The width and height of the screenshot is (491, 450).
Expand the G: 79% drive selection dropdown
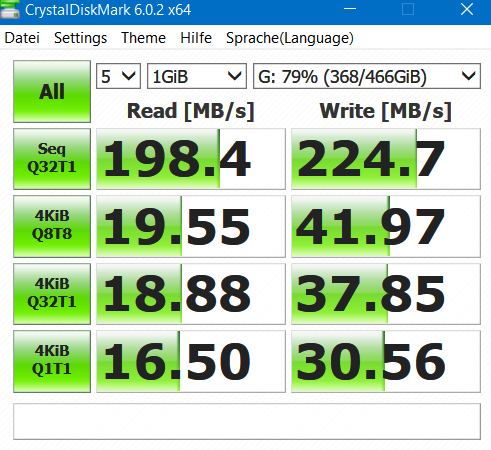(367, 76)
